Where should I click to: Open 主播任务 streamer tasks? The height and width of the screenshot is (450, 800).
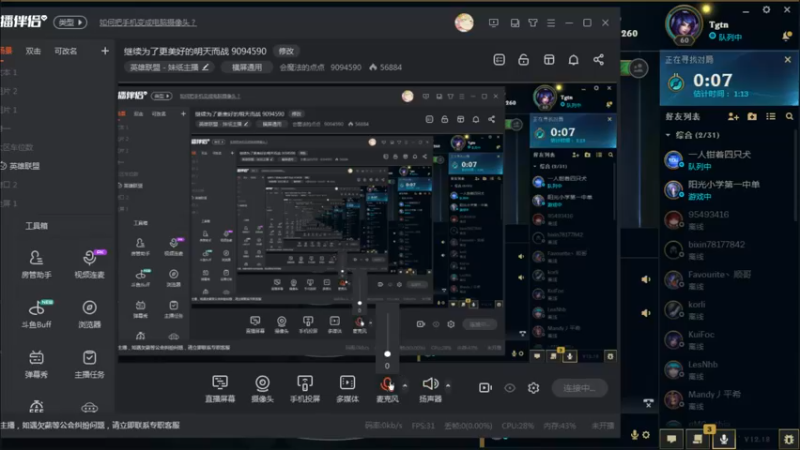tap(89, 364)
